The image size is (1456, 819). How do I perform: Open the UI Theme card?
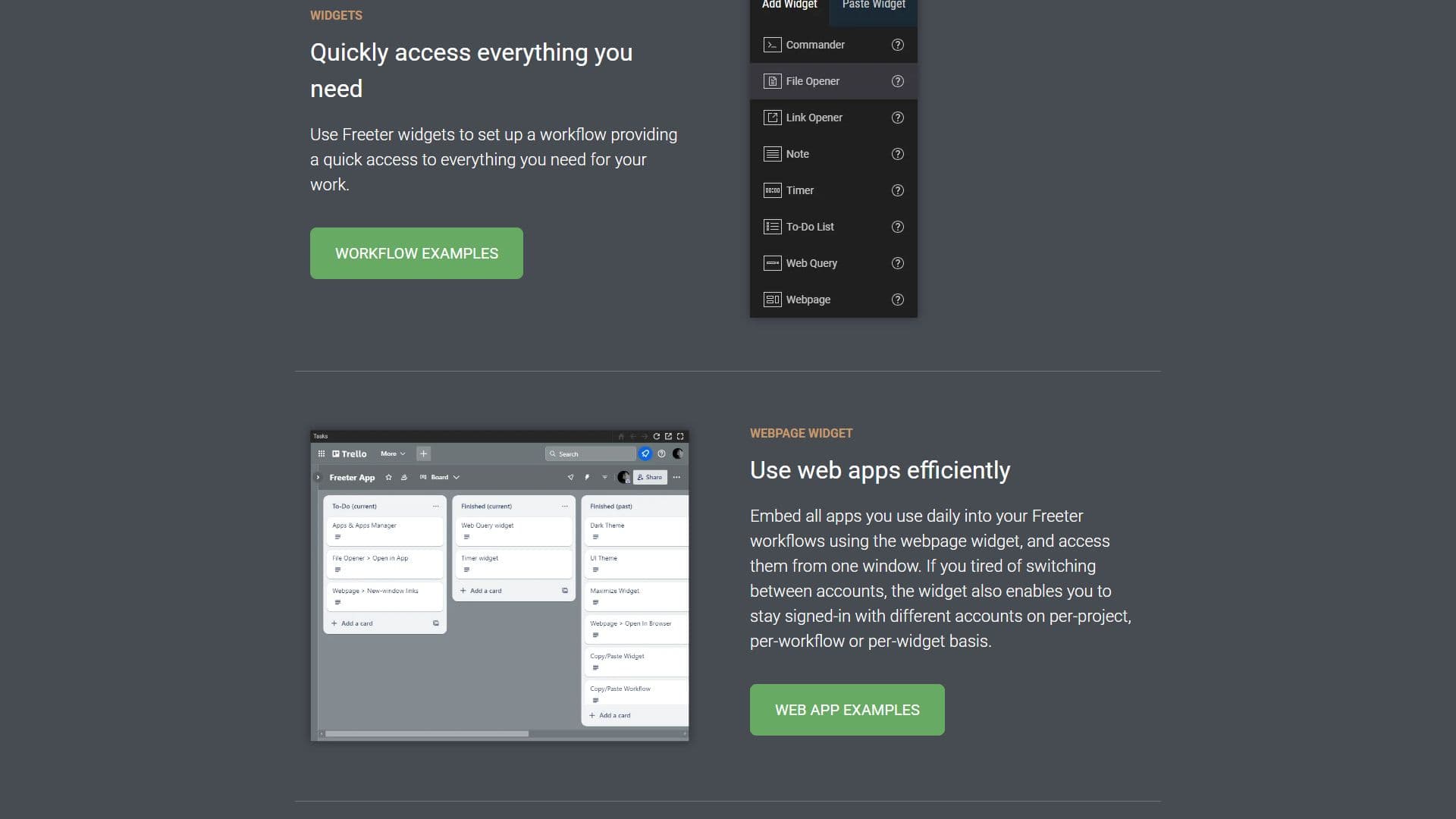pos(636,563)
